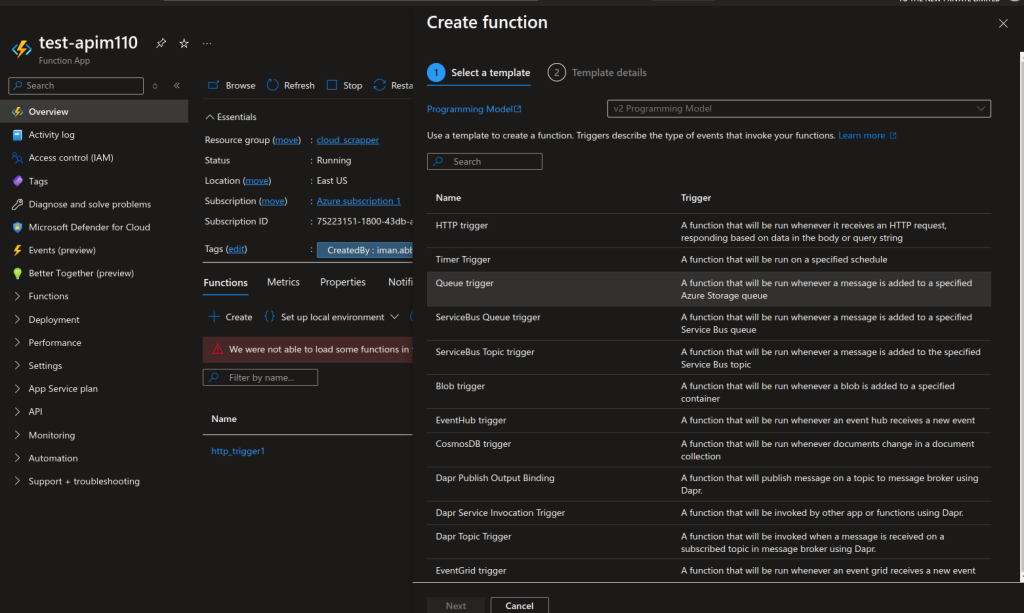The height and width of the screenshot is (613, 1024).
Task: Go to Template details step
Action: click(597, 72)
